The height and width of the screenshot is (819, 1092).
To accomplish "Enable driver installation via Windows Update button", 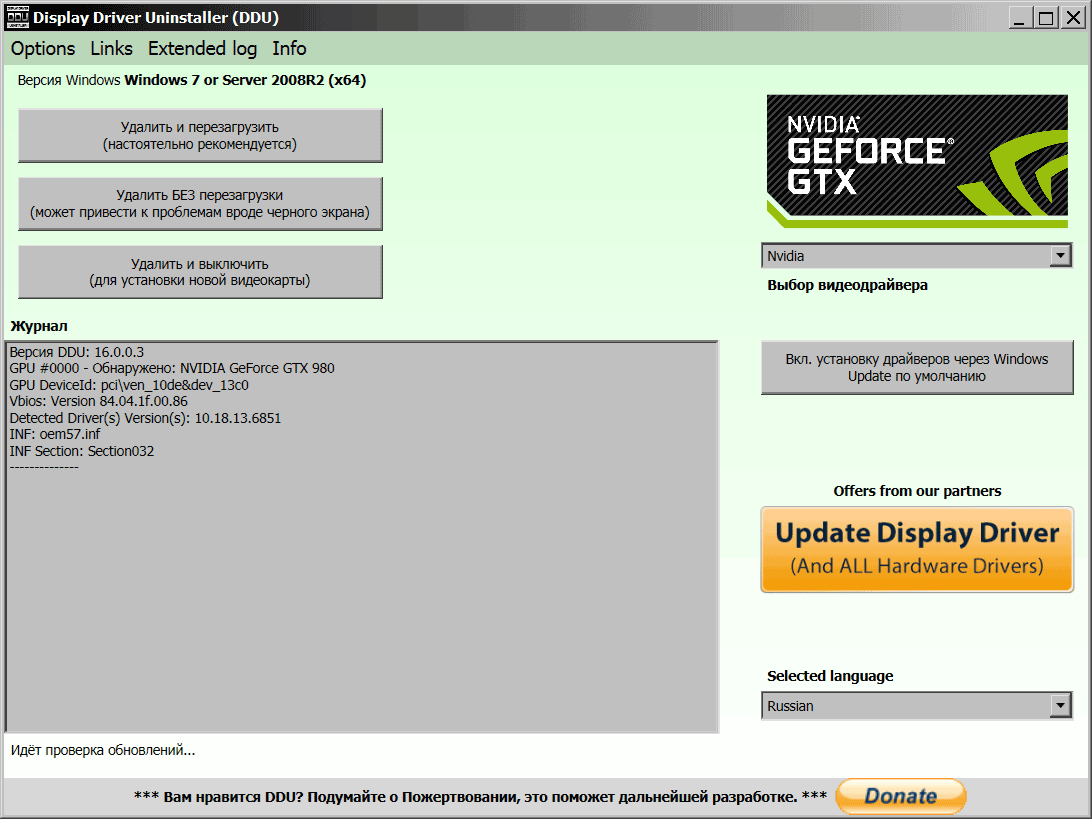I will (x=917, y=368).
